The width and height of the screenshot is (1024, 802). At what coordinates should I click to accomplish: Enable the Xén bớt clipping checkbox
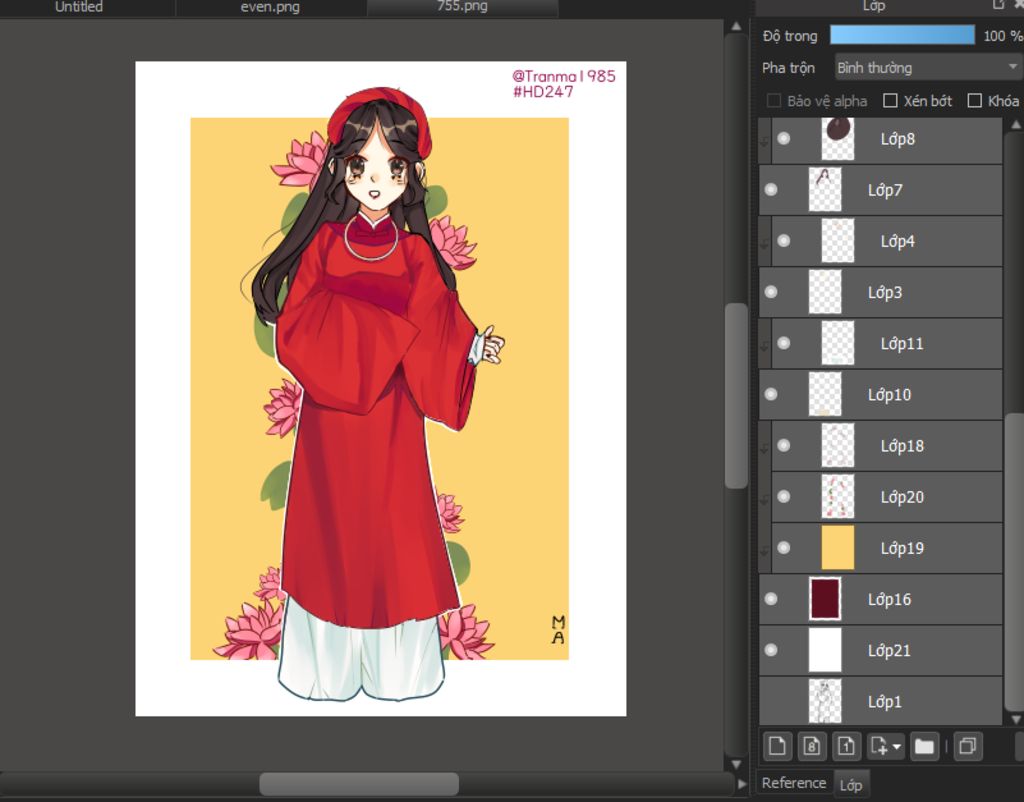[890, 101]
